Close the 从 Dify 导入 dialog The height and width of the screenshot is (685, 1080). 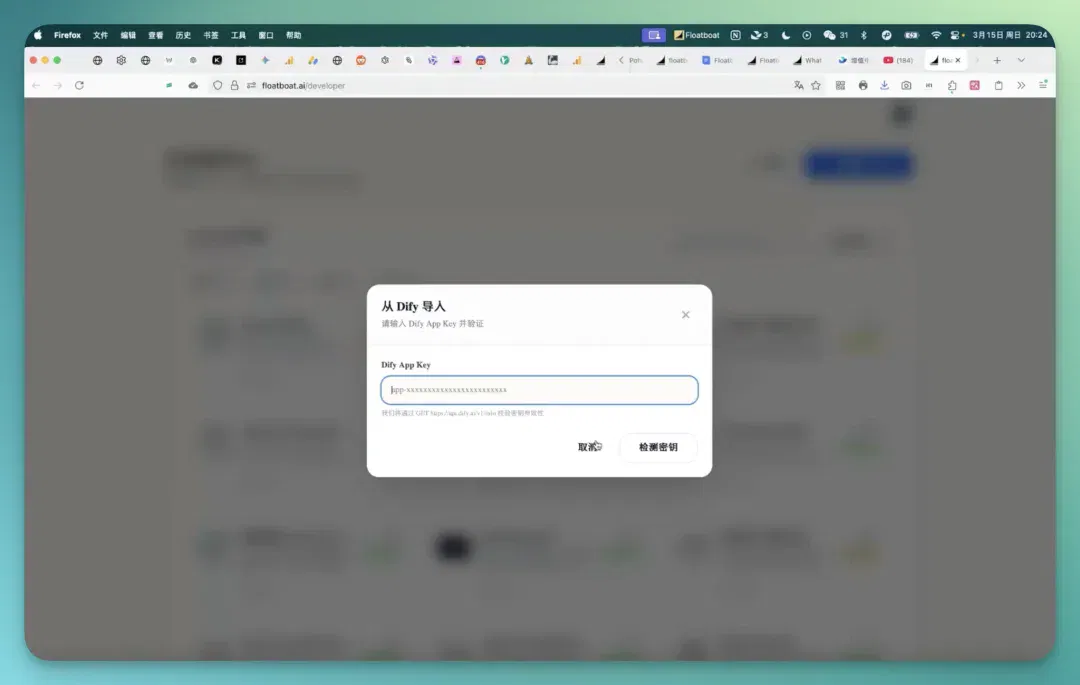click(685, 315)
